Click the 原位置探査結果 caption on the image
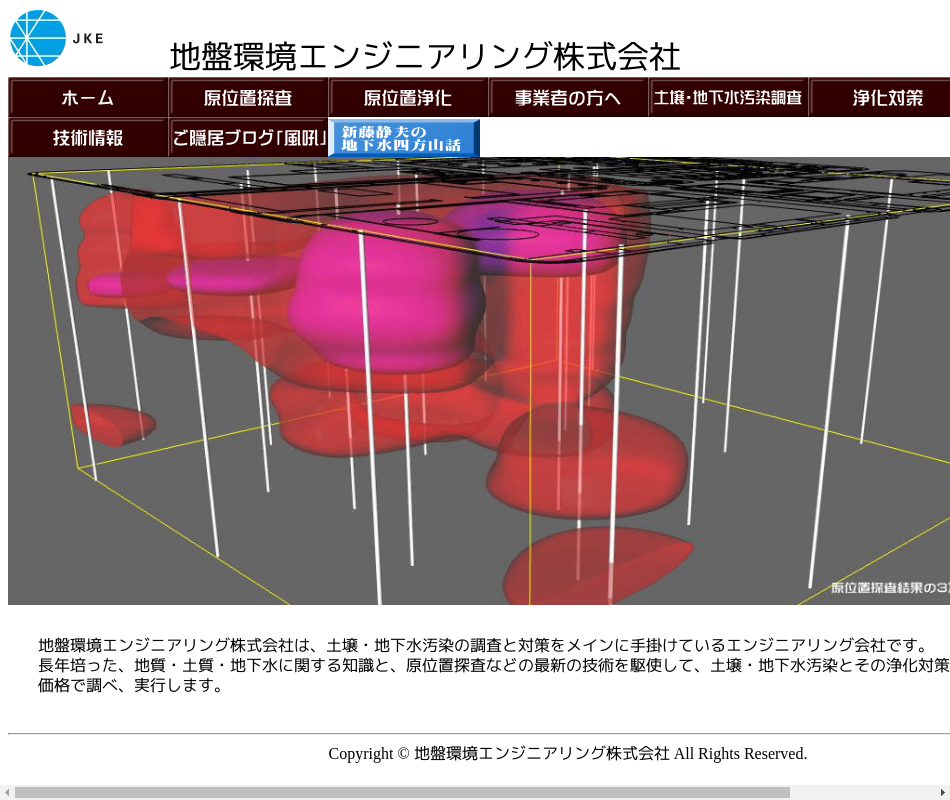950x800 pixels. coord(890,588)
